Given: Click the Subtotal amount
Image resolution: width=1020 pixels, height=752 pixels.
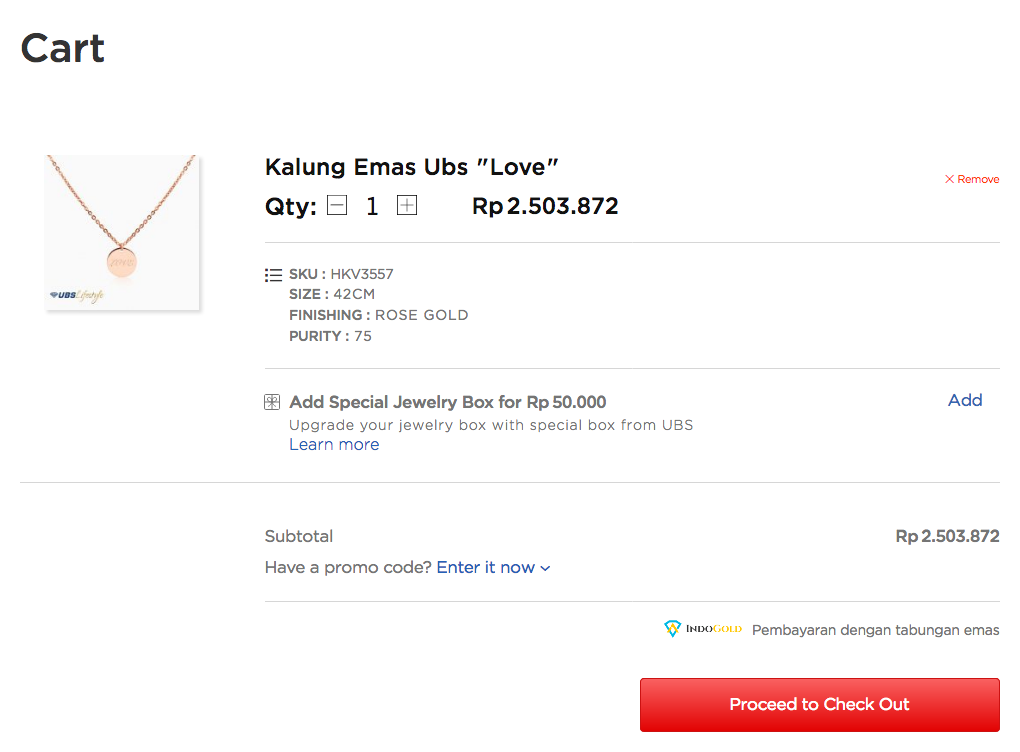Looking at the screenshot, I should point(947,536).
